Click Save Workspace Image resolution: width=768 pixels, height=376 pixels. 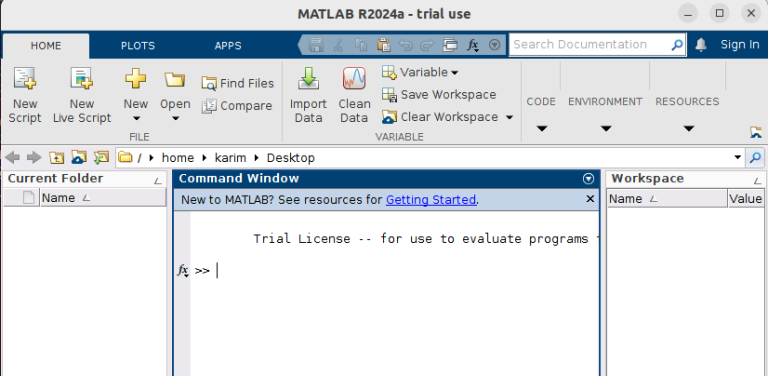(x=439, y=94)
